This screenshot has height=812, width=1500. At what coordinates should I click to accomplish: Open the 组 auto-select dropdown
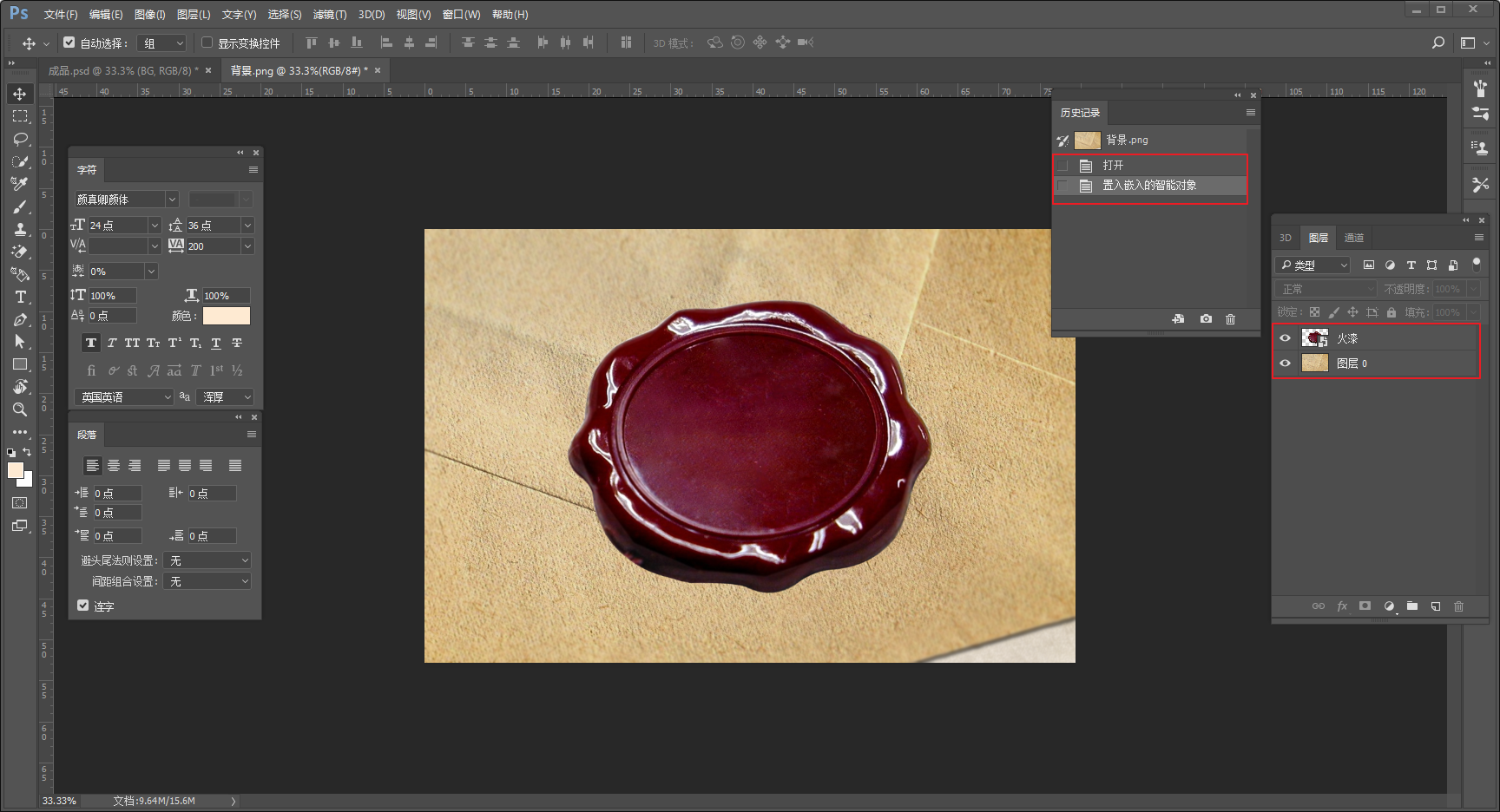click(162, 43)
